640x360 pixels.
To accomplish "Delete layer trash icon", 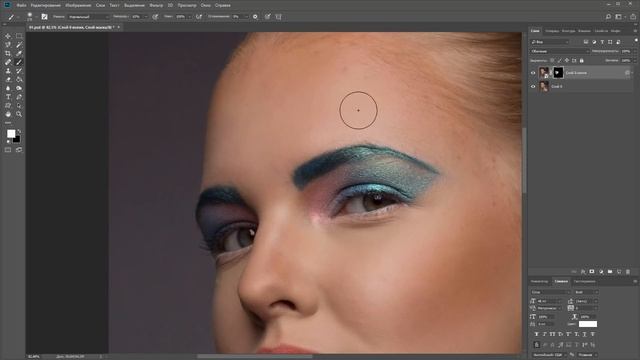I will point(628,272).
